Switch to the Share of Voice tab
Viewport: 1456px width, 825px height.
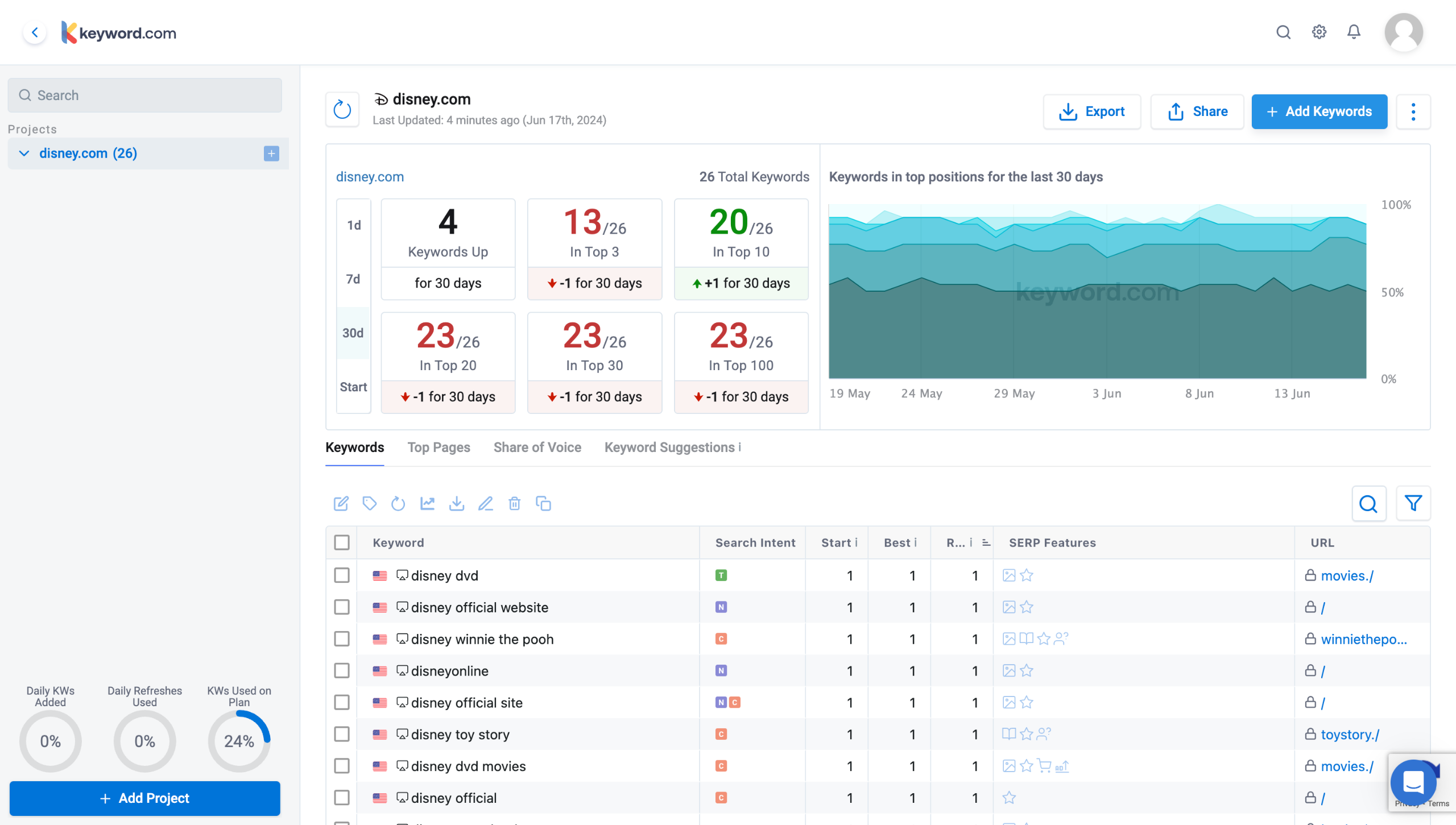[537, 447]
